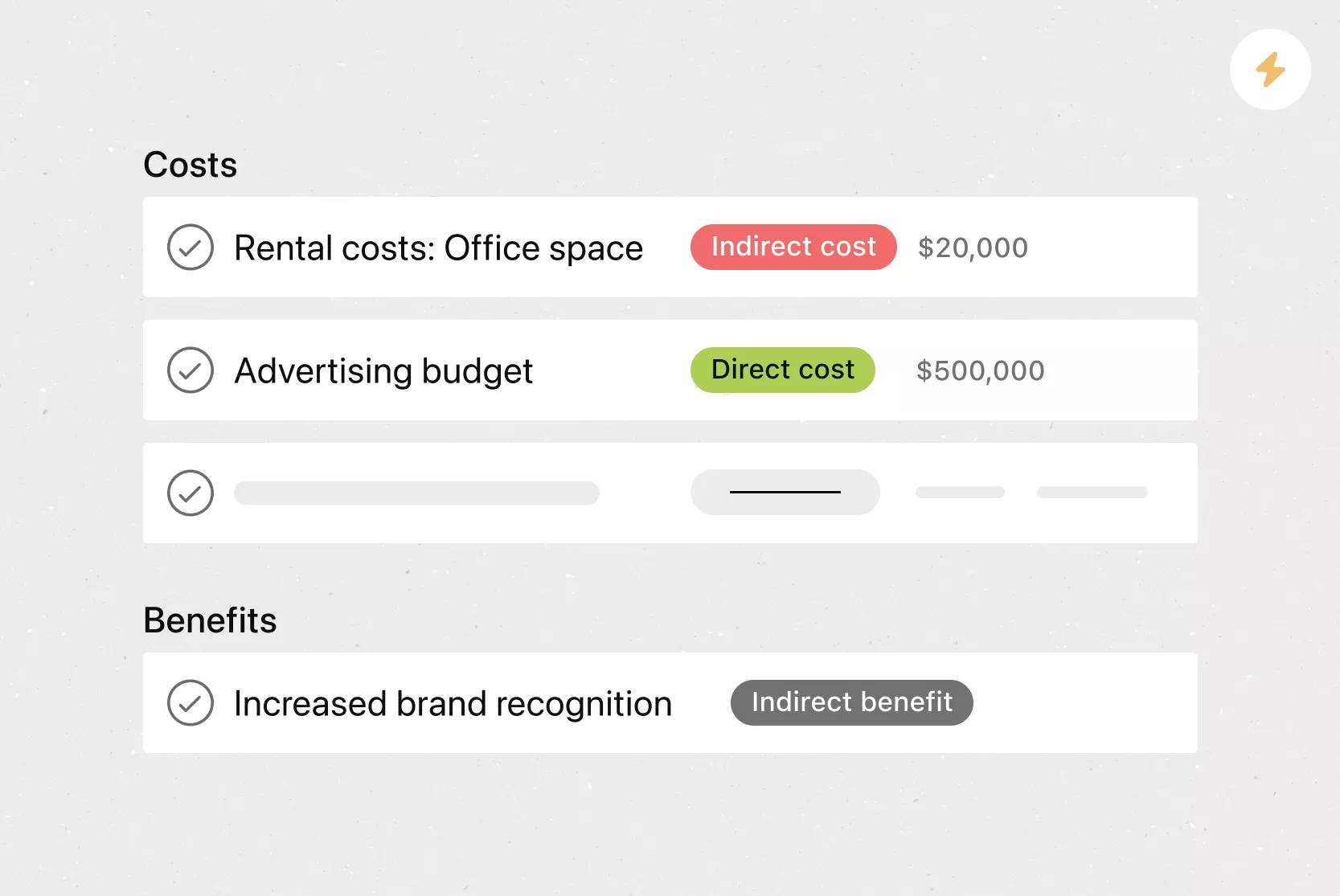Mark Advertising budget task complete
Image resolution: width=1340 pixels, height=896 pixels.
191,370
